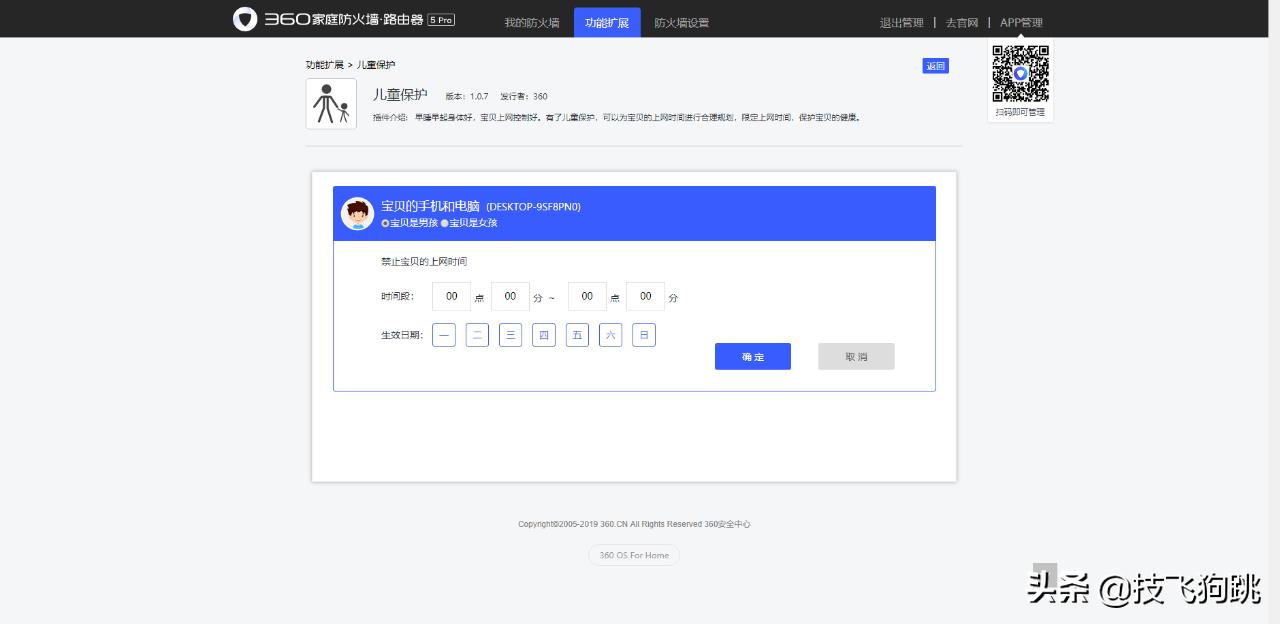This screenshot has width=1280, height=624.
Task: Click the child avatar icon on the card
Action: tap(357, 213)
